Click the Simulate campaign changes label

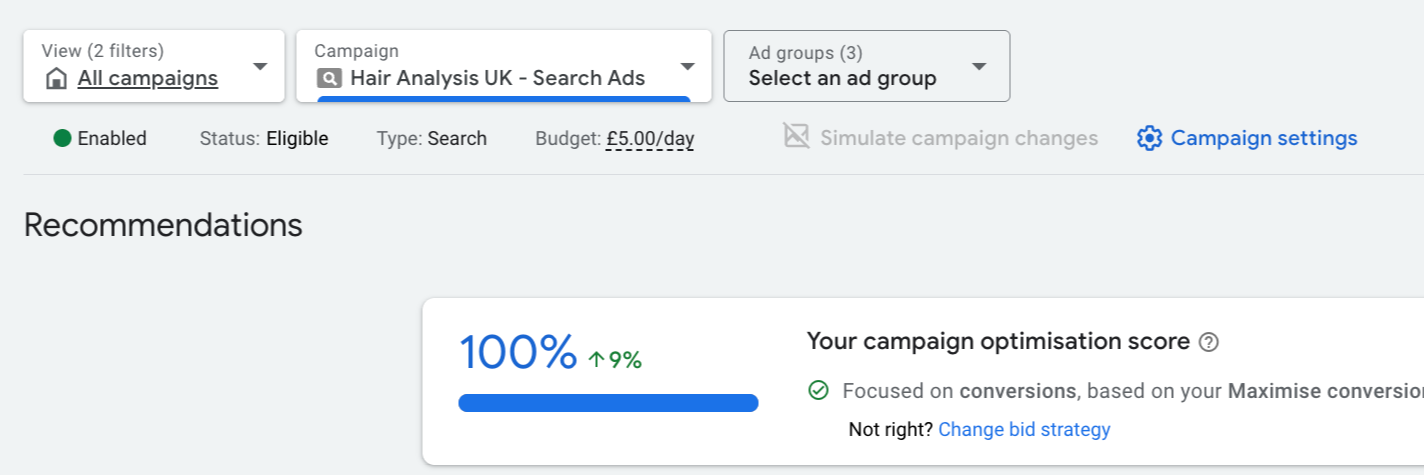(959, 138)
